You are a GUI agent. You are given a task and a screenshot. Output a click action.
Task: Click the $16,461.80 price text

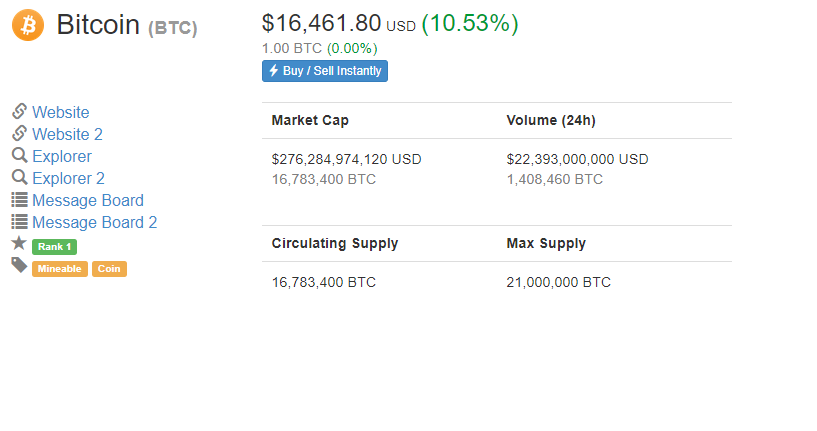pos(321,23)
